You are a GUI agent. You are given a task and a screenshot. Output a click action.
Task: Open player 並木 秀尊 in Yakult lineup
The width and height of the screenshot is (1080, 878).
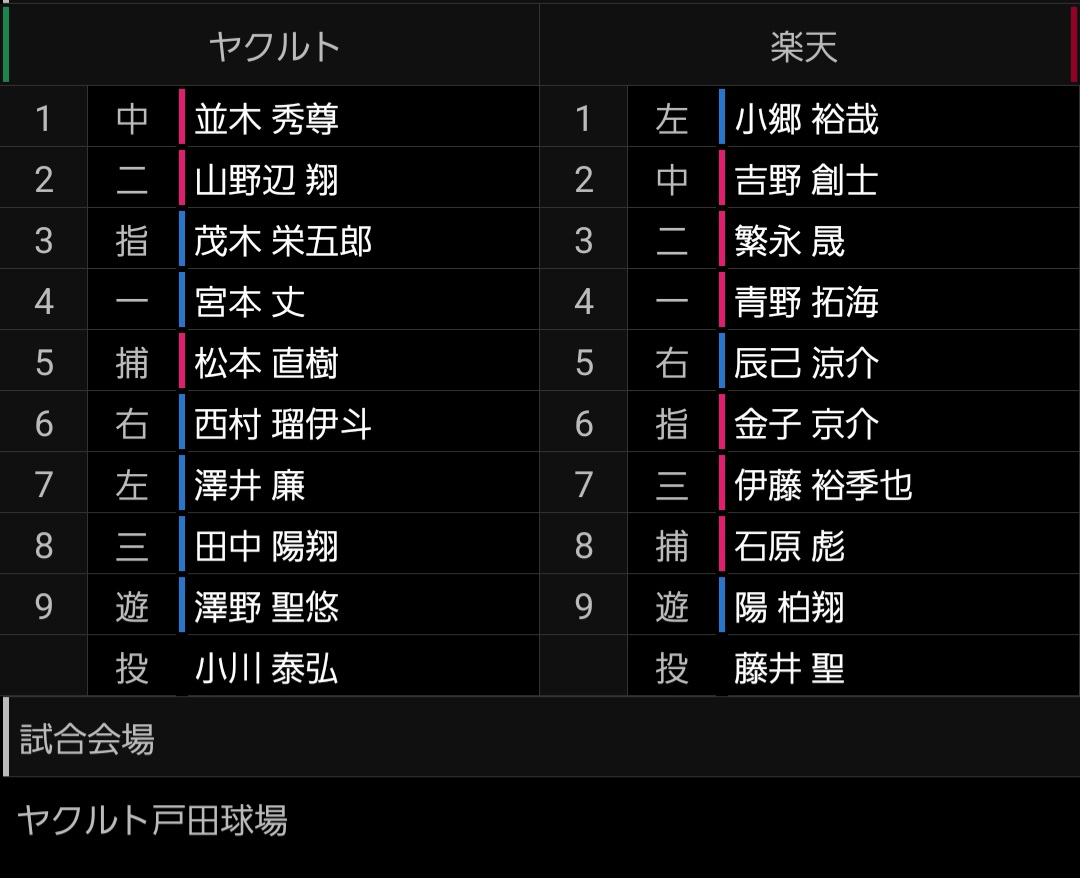pos(267,119)
